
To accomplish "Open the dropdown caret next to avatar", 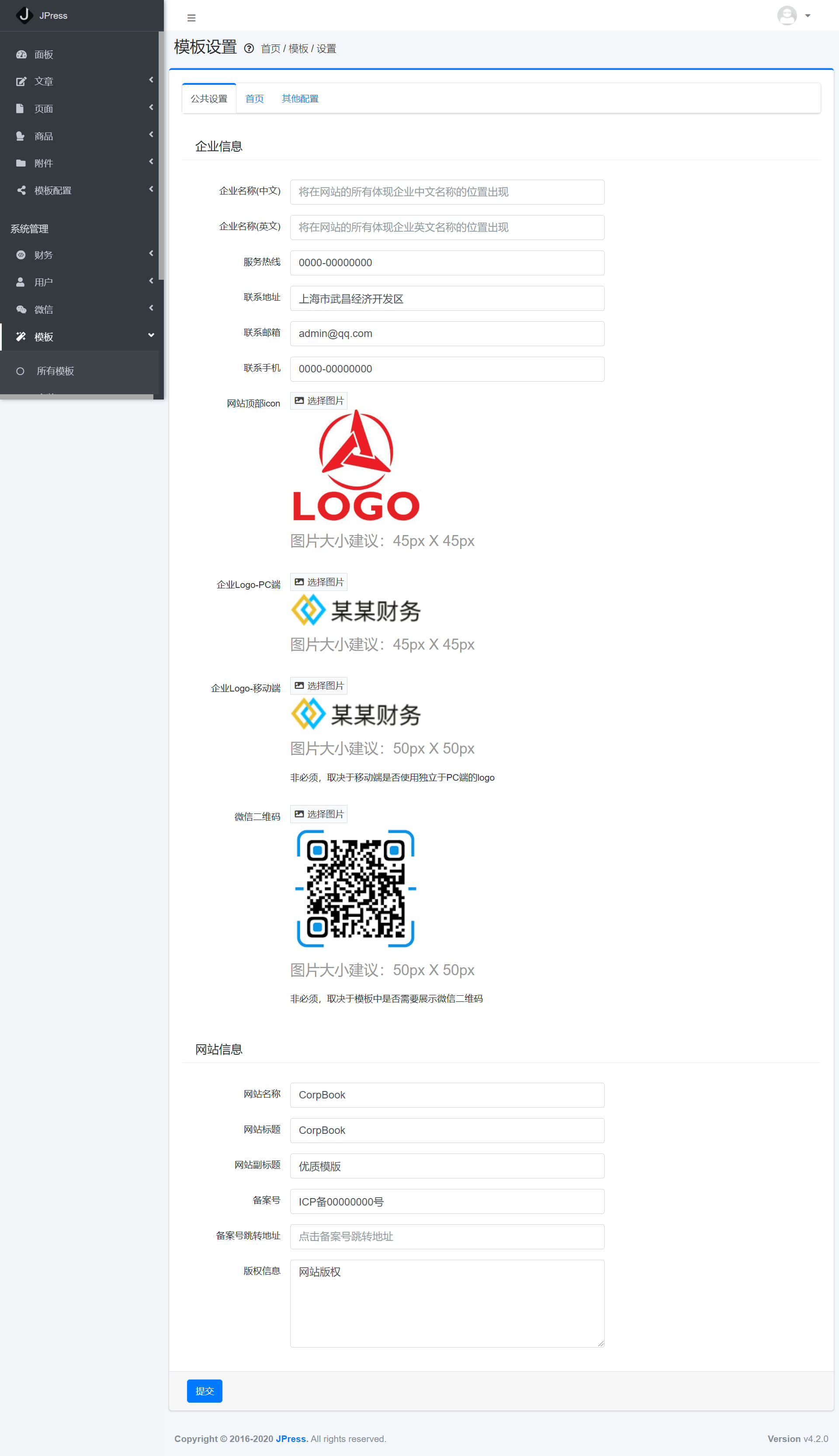I will coord(807,16).
